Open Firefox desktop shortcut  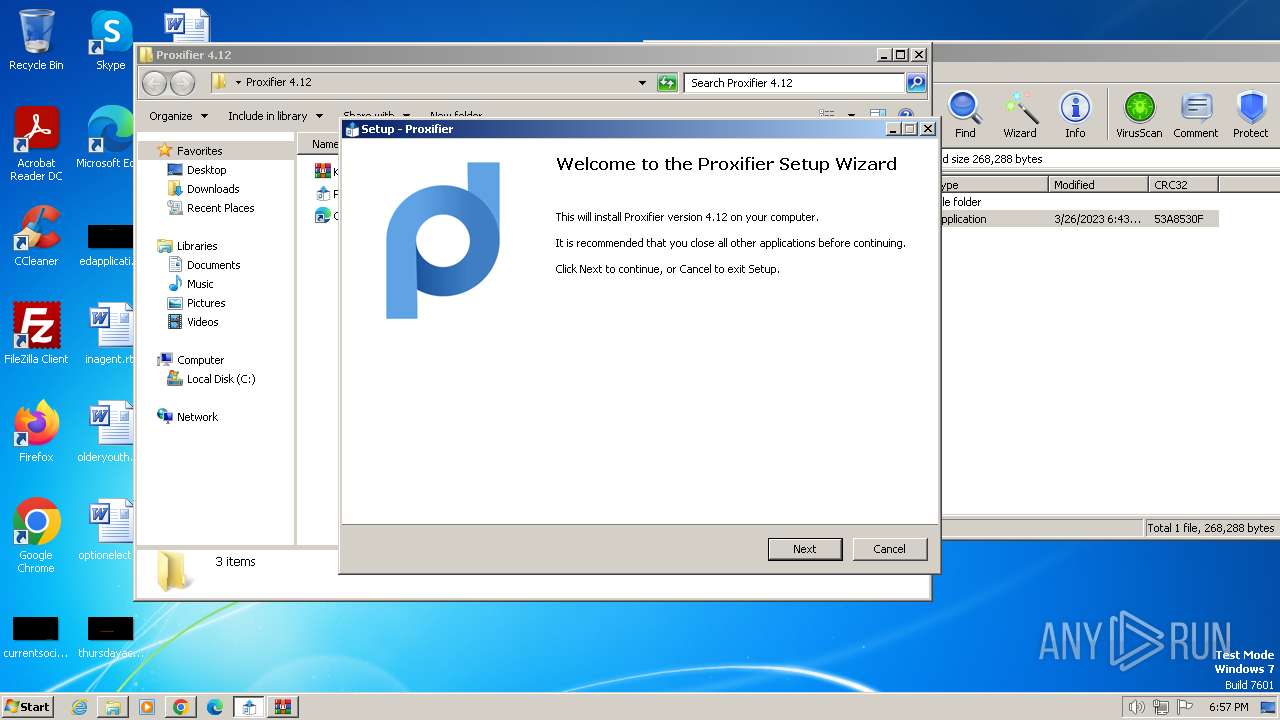(x=36, y=432)
